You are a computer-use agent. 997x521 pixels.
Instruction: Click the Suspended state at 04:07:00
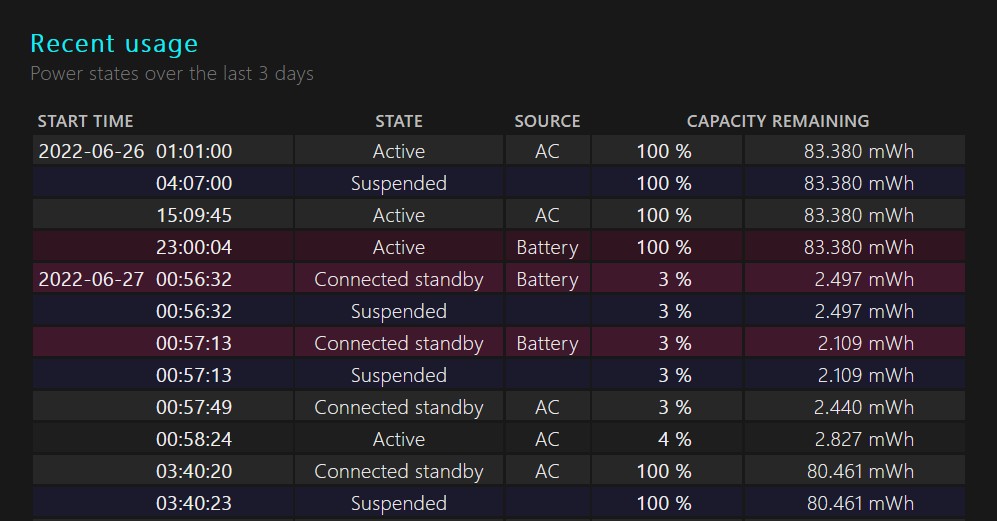[x=399, y=183]
